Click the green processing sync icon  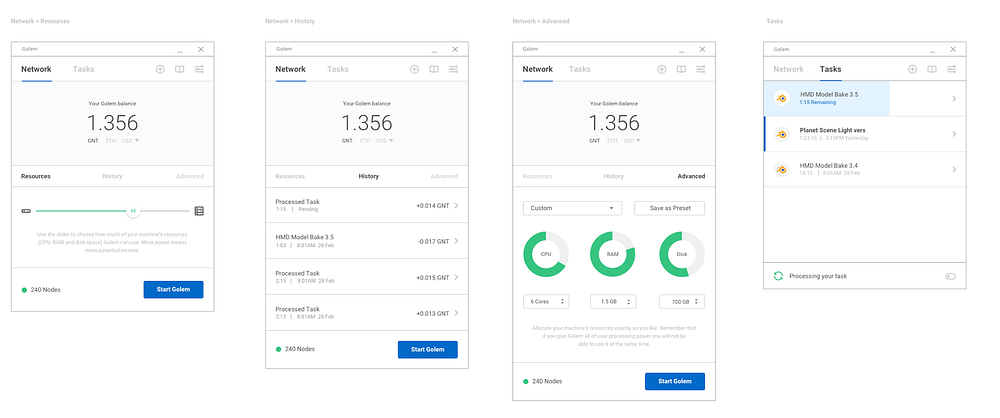coord(778,276)
